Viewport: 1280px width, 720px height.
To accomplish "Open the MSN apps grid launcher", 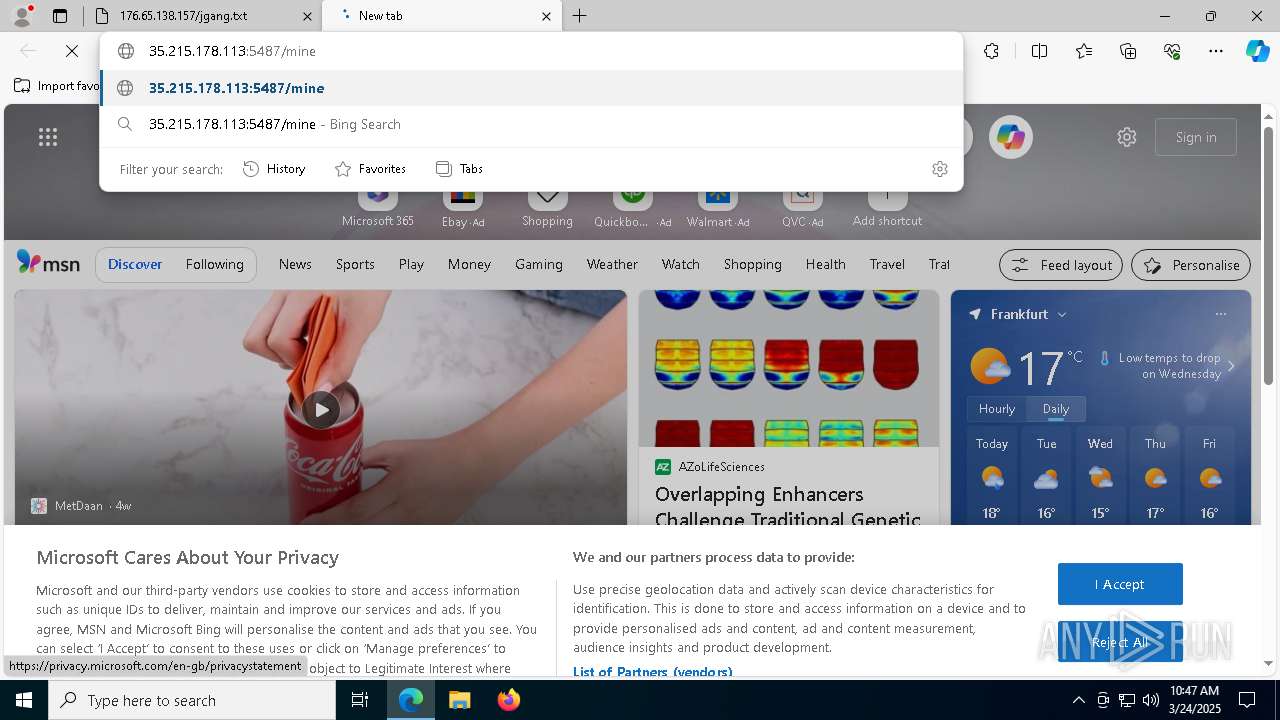I will tap(48, 137).
